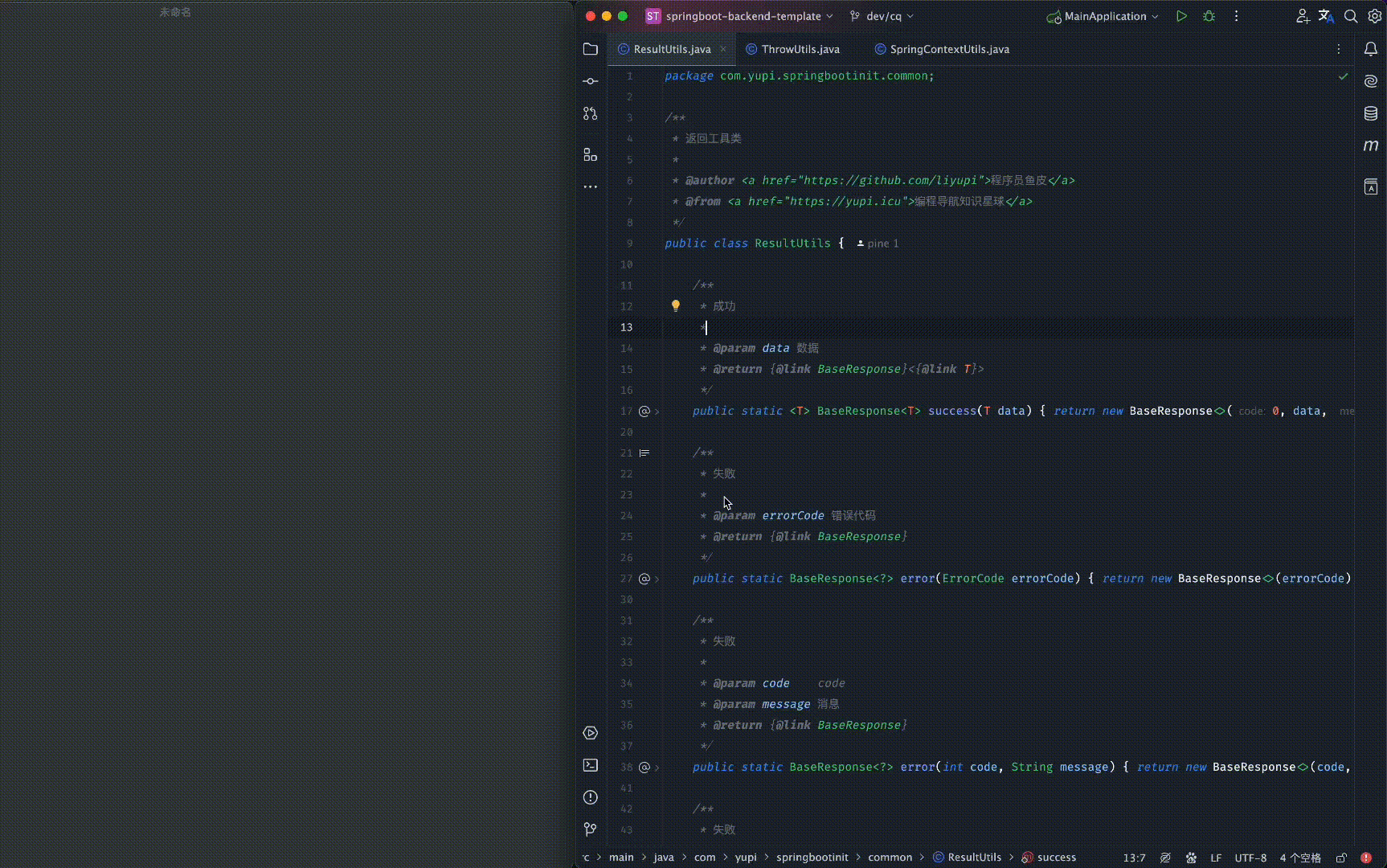Click the UTF-8 encoding in status bar

(1250, 858)
